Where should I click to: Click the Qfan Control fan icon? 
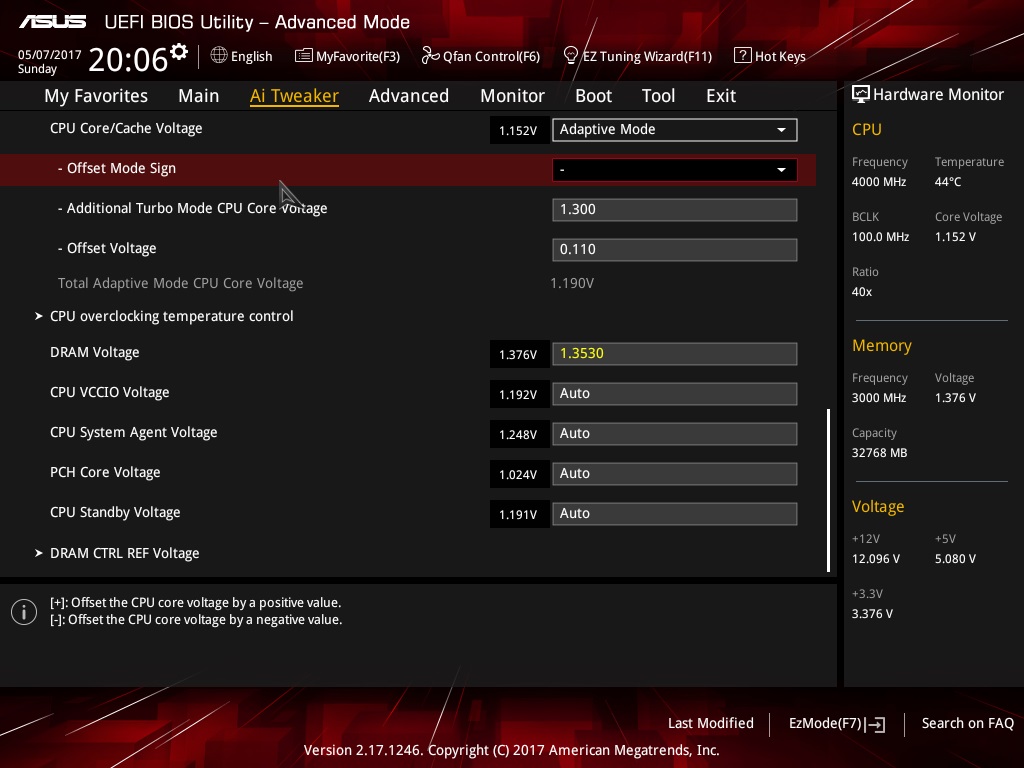(x=430, y=56)
